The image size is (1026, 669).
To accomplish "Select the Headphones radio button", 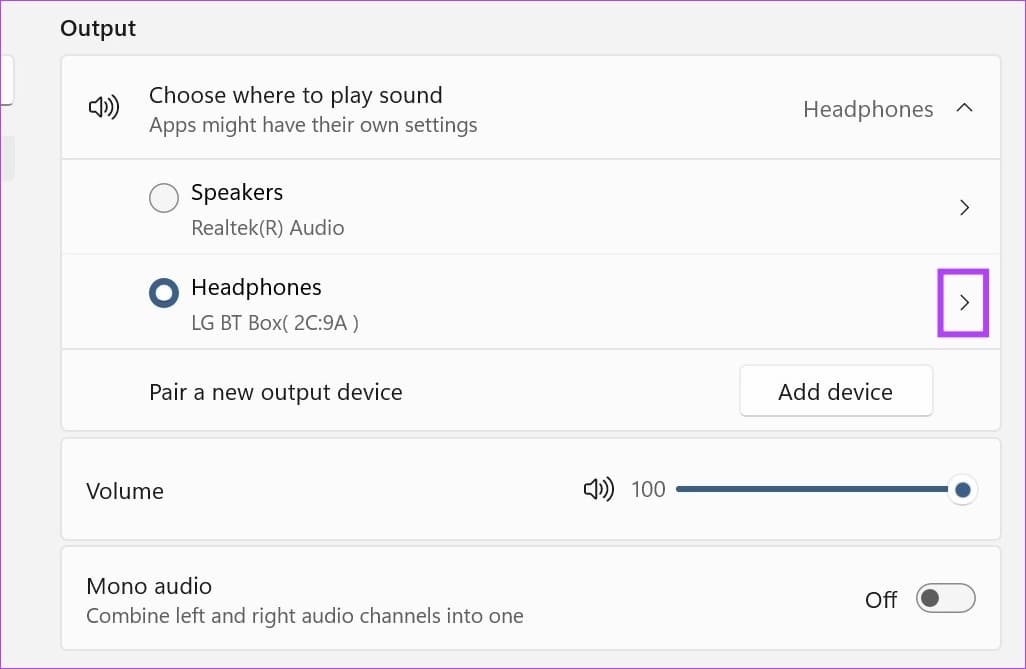I will [163, 294].
